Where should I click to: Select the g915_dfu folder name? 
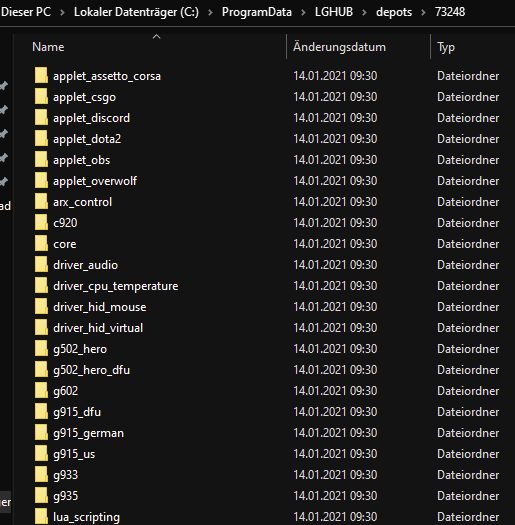77,412
